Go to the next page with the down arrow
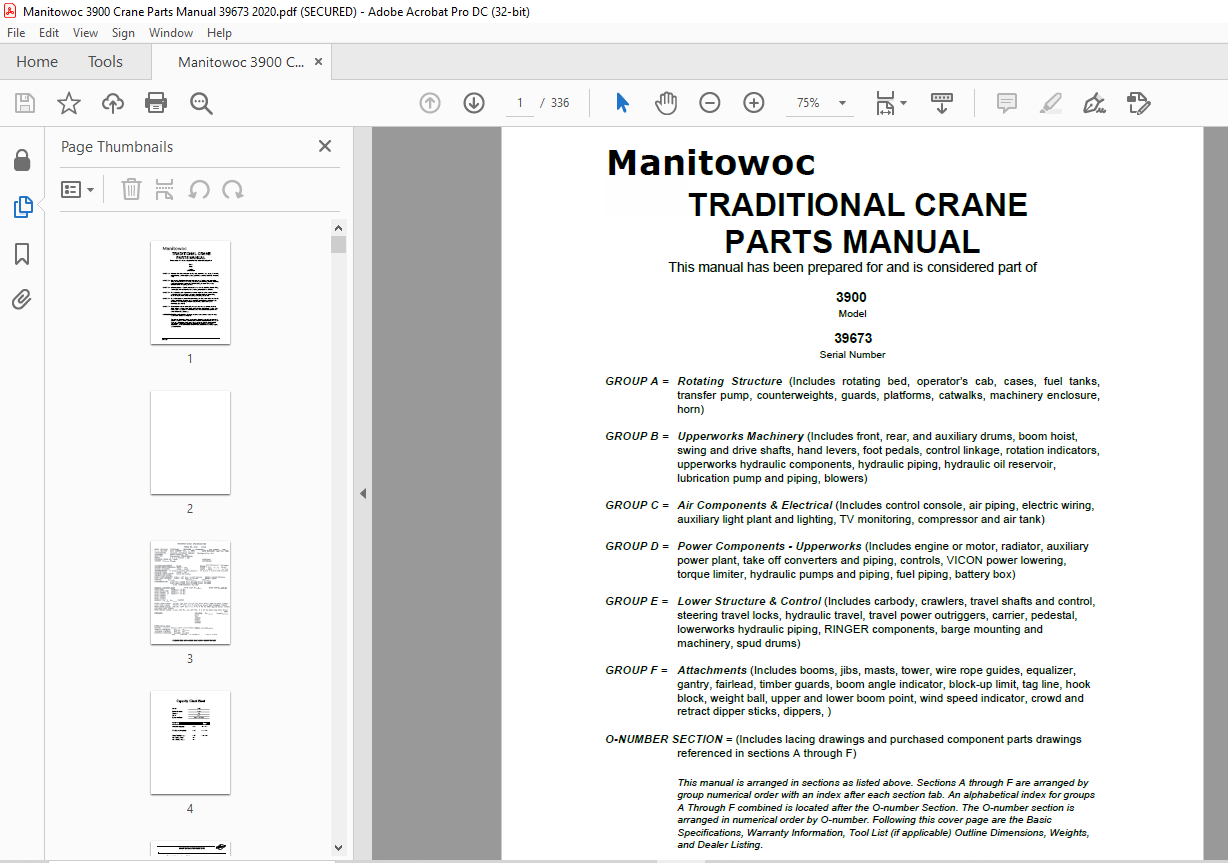 [x=474, y=103]
